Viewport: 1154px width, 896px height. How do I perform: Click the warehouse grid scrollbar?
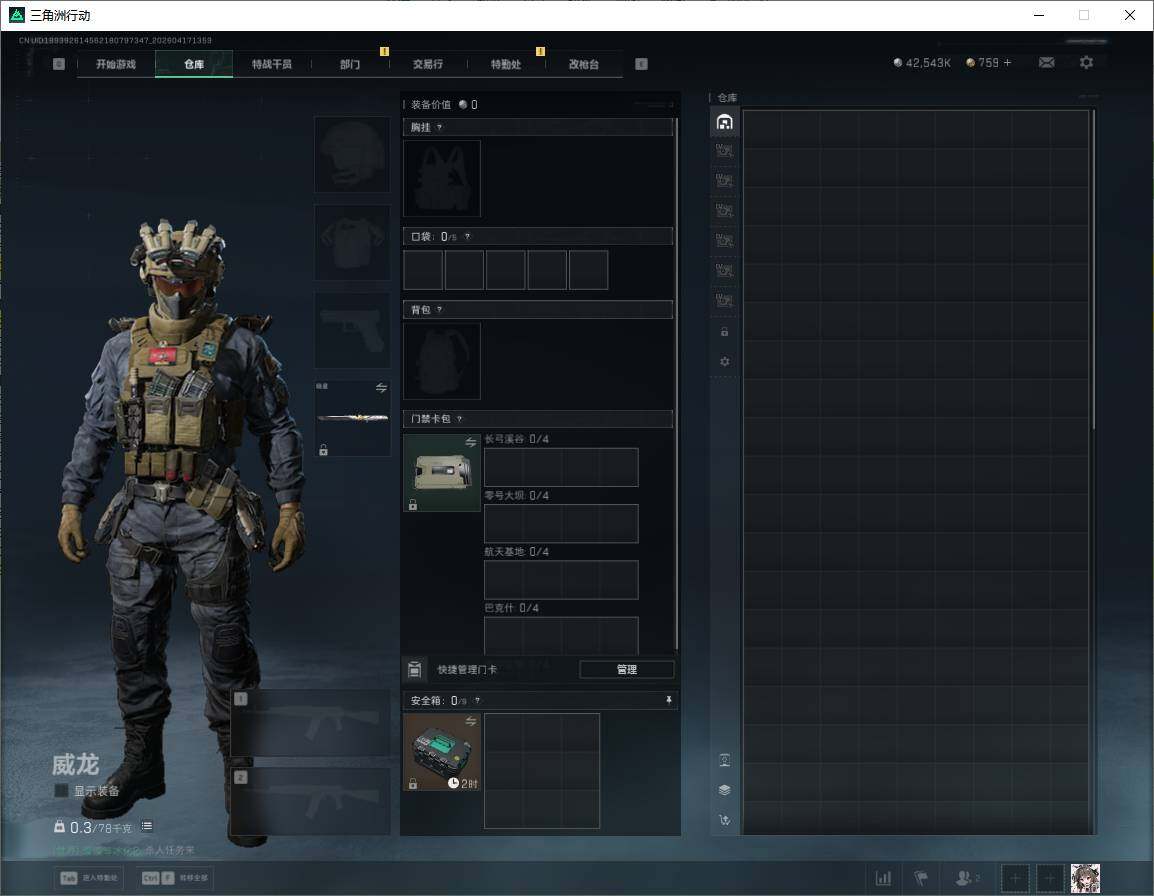click(x=1094, y=269)
